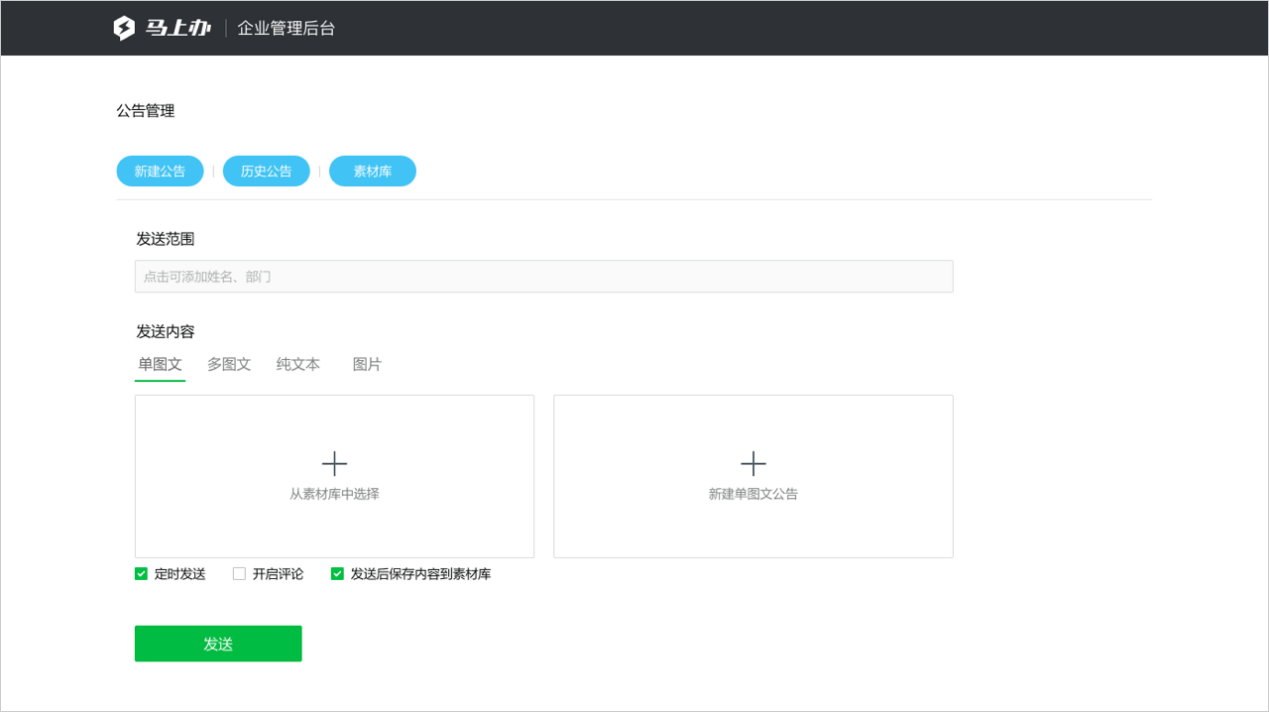Click the 从素材库中选择 card label
This screenshot has width=1269, height=712.
(x=334, y=494)
